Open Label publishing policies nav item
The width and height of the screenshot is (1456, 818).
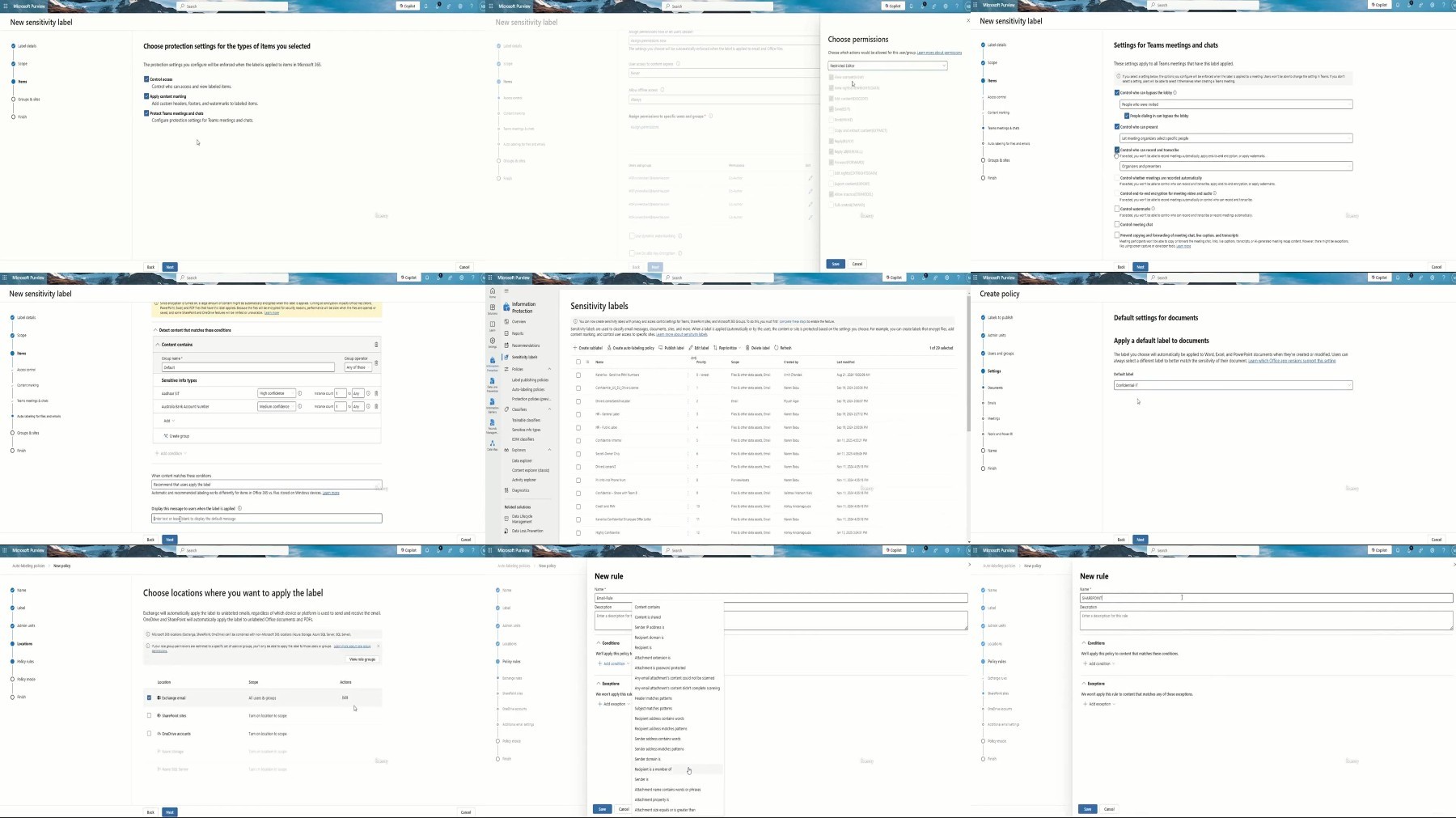(530, 380)
